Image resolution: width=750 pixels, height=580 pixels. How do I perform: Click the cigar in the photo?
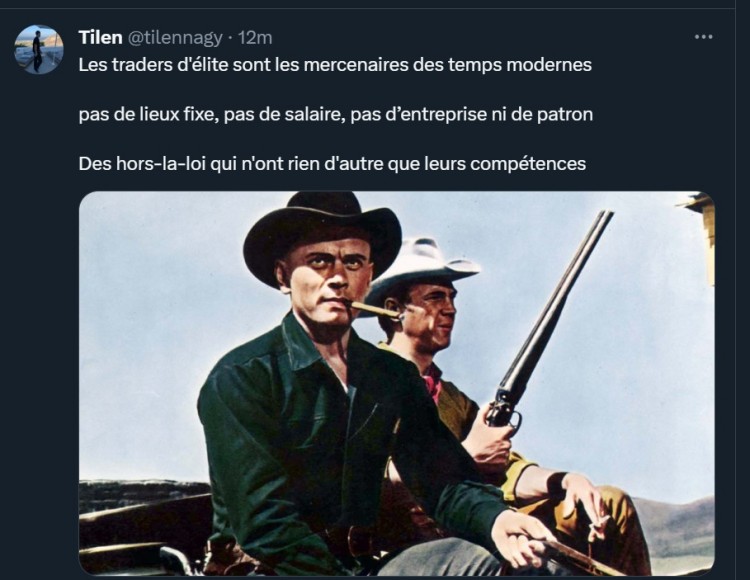click(x=376, y=310)
